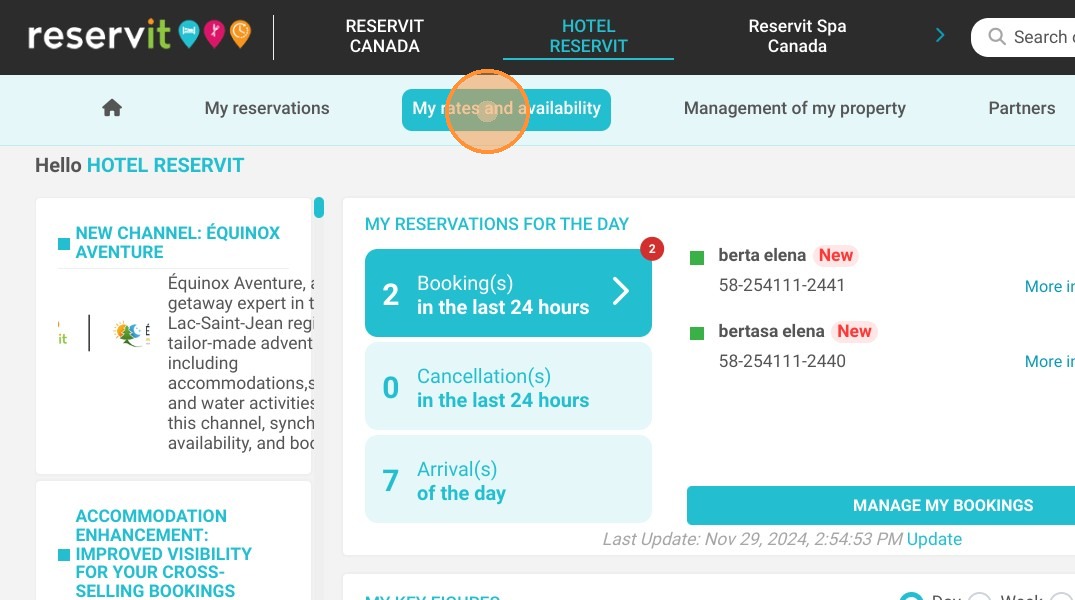
Task: Click the news panel scrollbar handle
Action: pyautogui.click(x=319, y=207)
